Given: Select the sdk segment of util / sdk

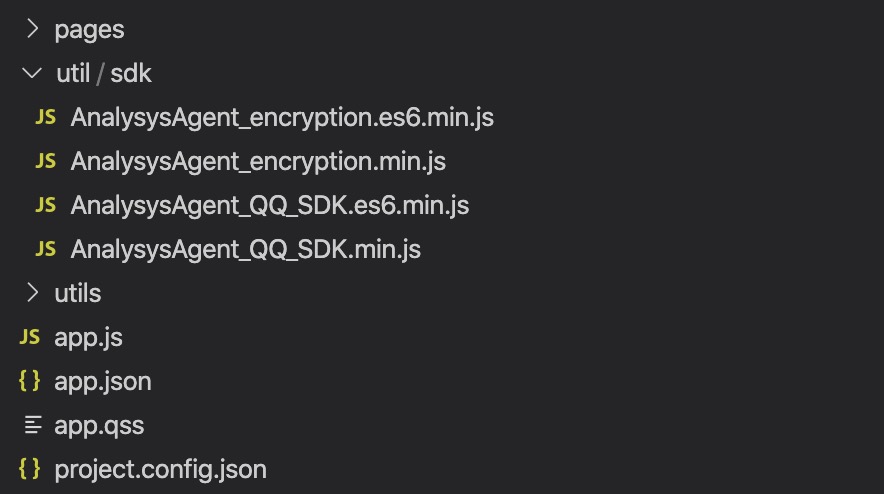Looking at the screenshot, I should coord(131,73).
